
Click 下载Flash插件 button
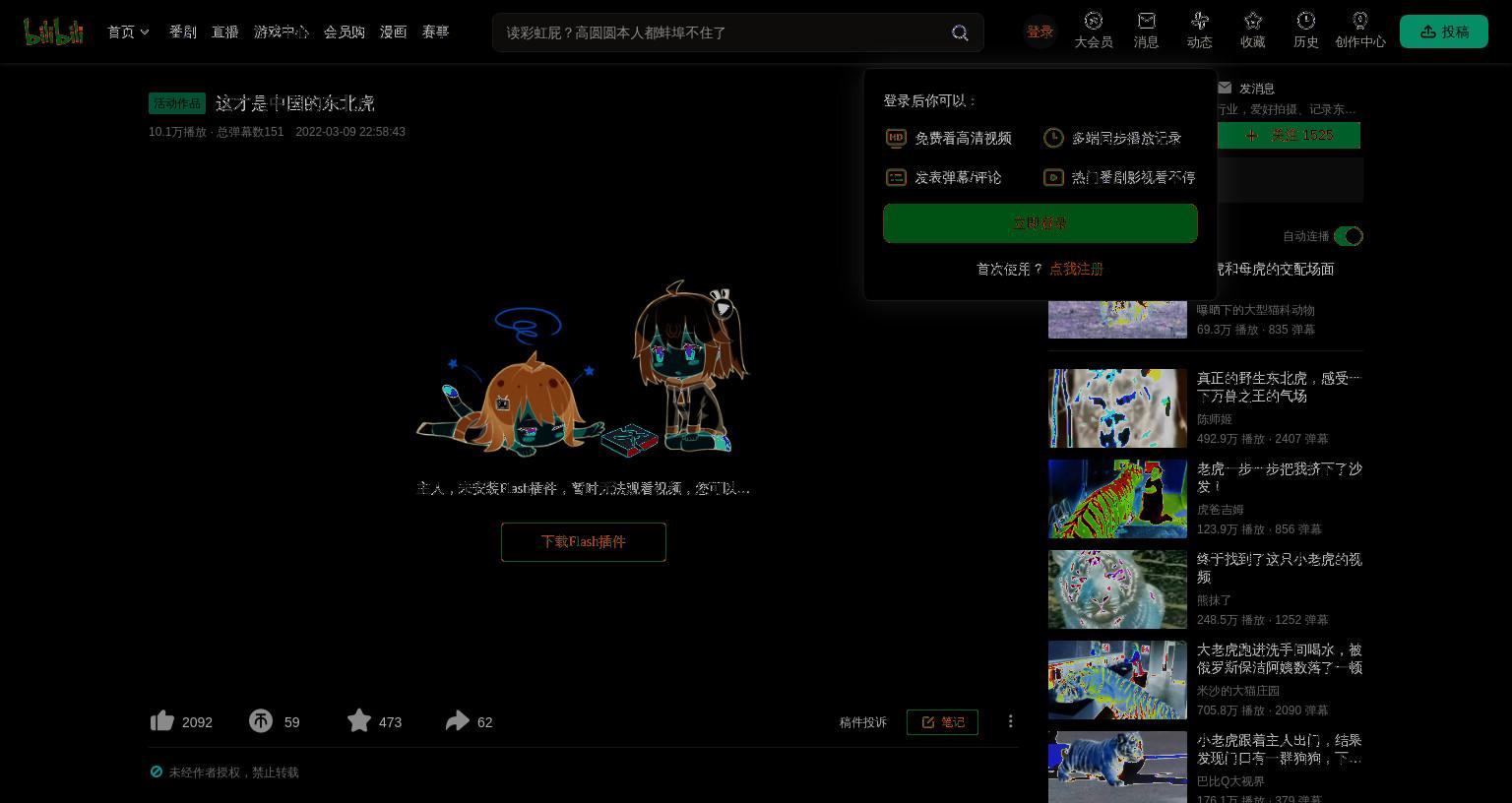584,542
